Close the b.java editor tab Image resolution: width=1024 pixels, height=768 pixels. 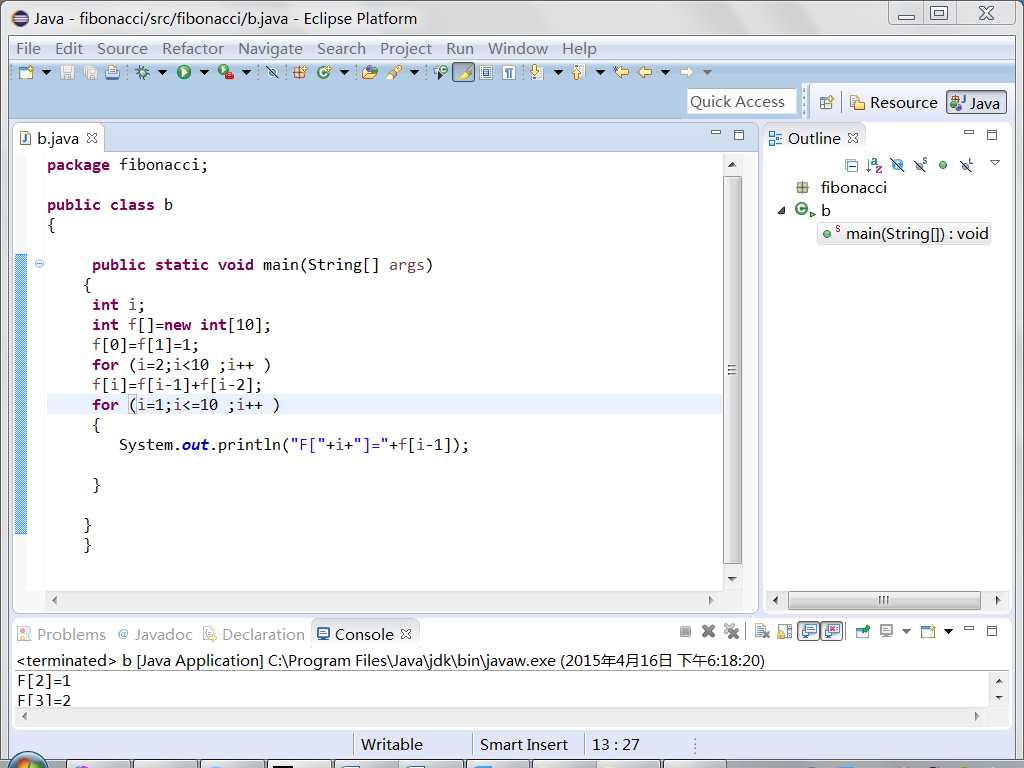[x=92, y=138]
